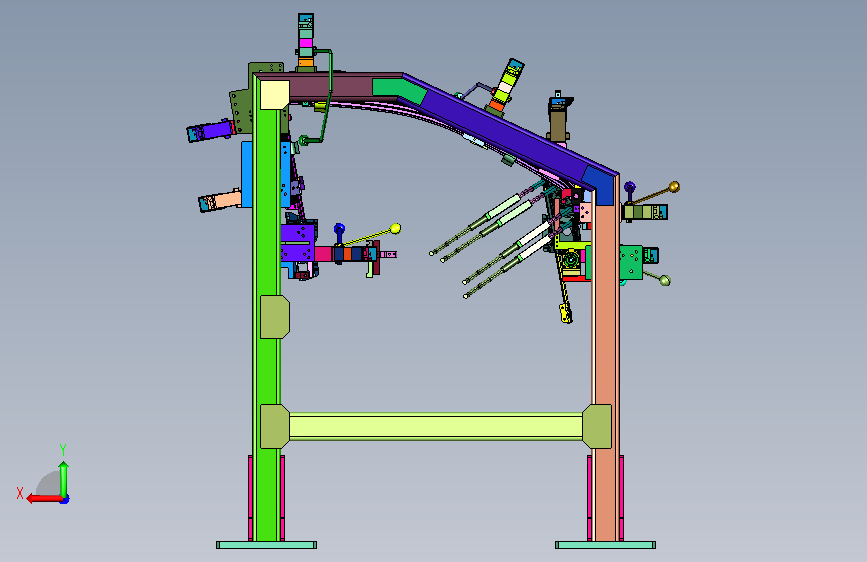867x562 pixels.
Task: Select the olive-brown cylinder on top right
Action: point(558,123)
